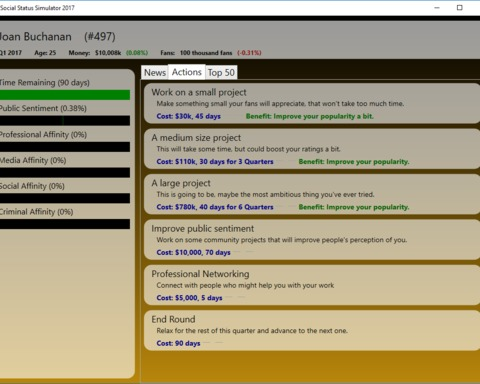Choose Professional Networking action
Viewport: 480px width, 384px height.
click(x=312, y=285)
